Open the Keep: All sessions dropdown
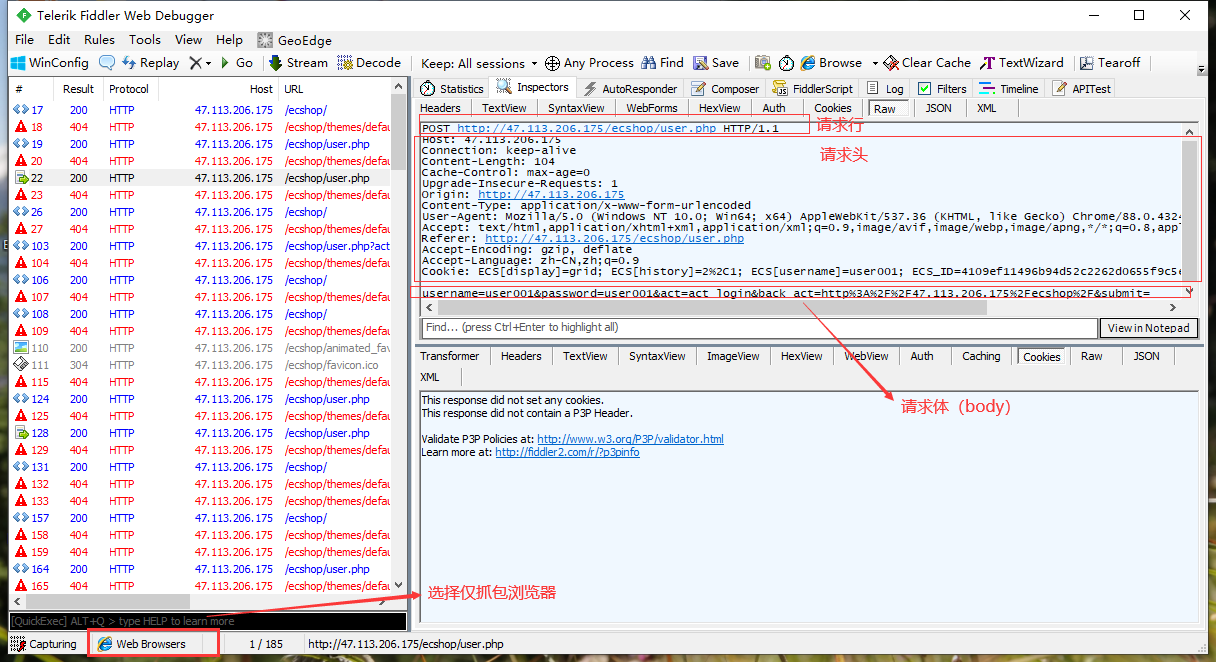The image size is (1216, 662). [x=479, y=63]
